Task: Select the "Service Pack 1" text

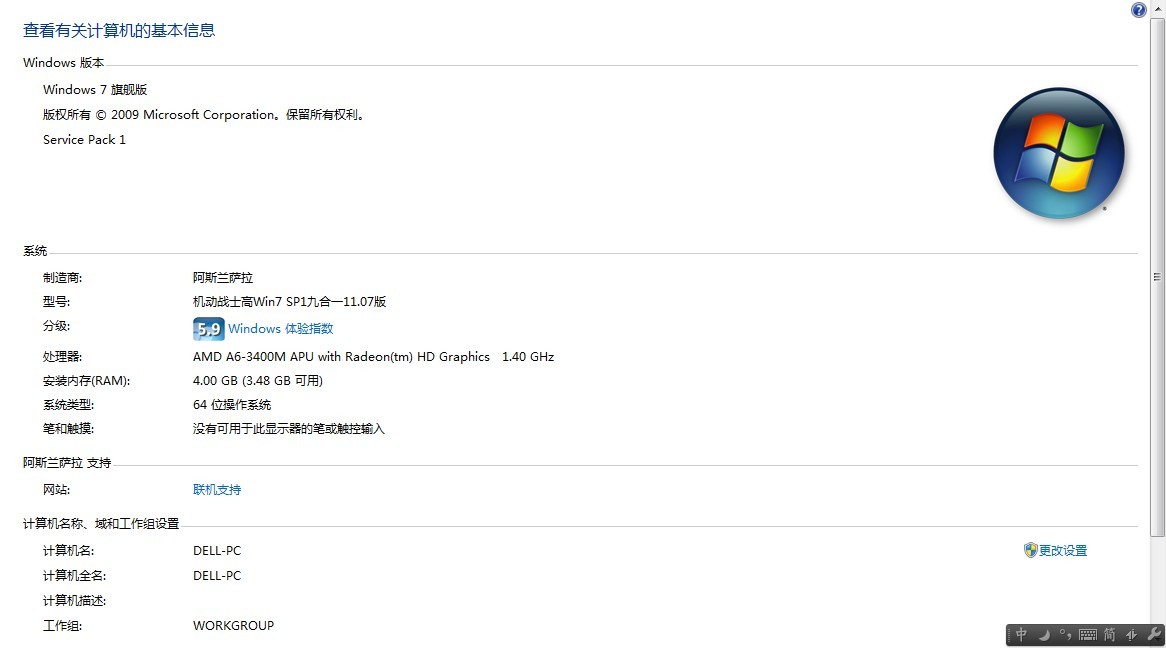Action: pyautogui.click(x=85, y=140)
